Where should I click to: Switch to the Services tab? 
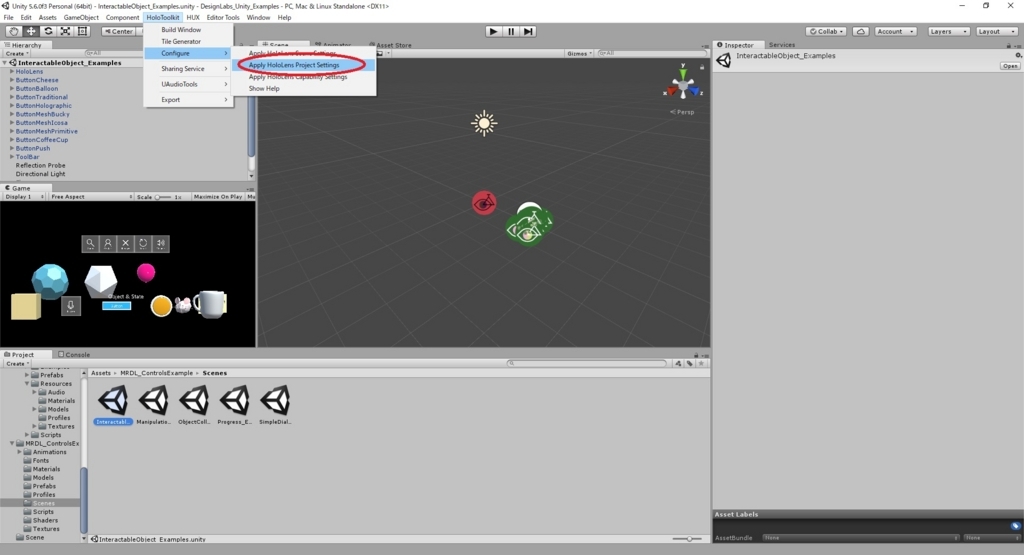point(782,45)
